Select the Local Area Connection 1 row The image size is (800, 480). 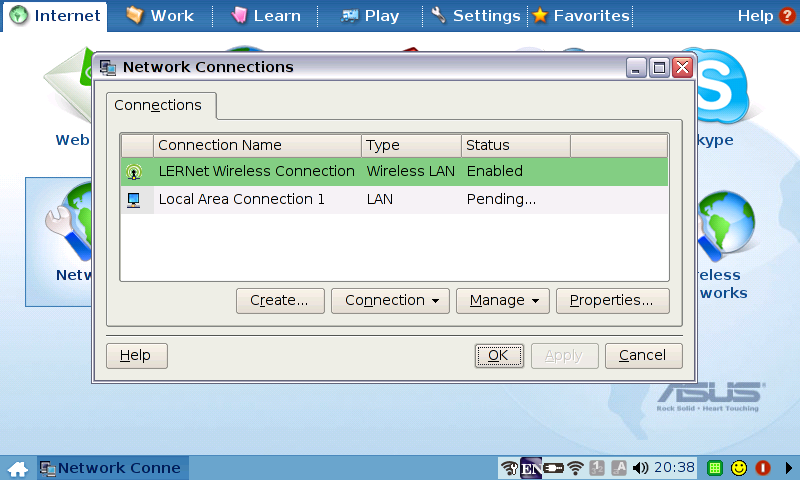pyautogui.click(x=394, y=199)
